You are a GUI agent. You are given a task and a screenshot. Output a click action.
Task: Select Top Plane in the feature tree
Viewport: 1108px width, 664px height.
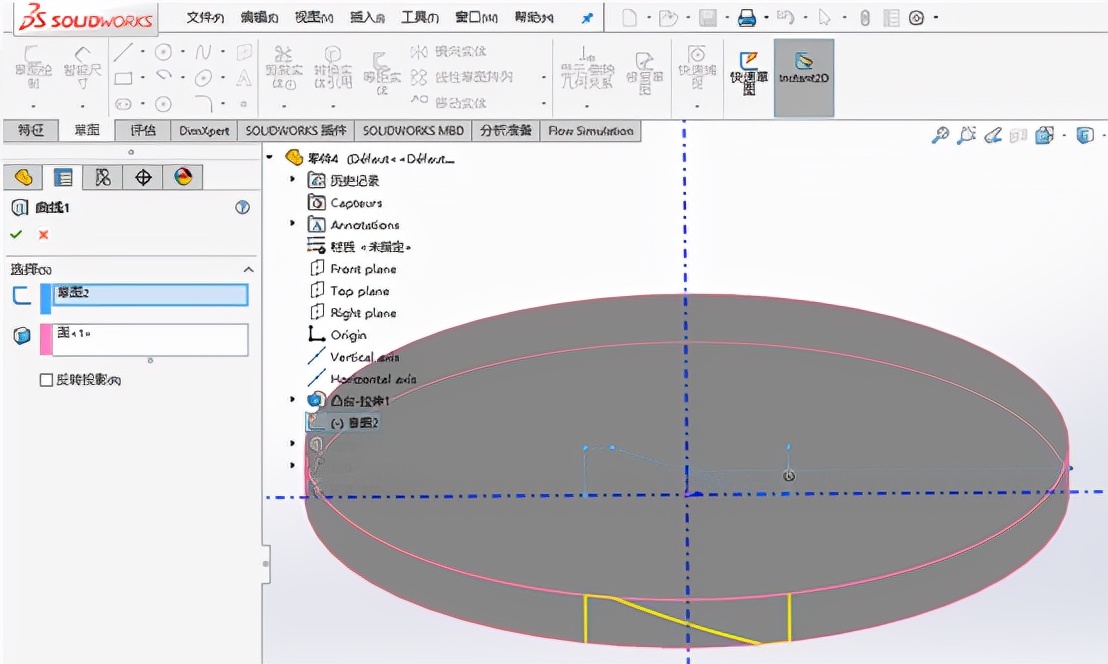[361, 291]
